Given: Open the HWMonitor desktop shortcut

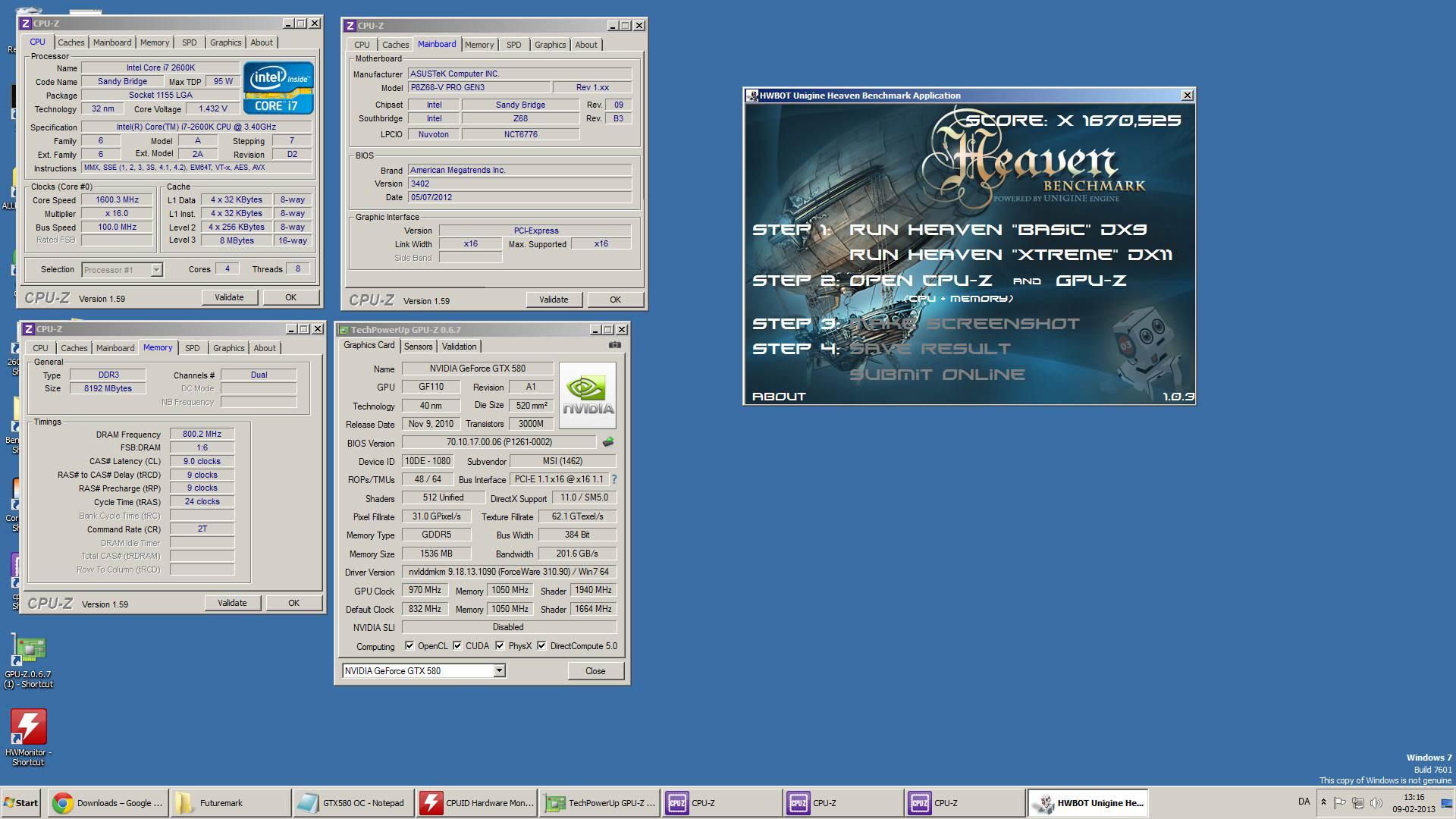Looking at the screenshot, I should click(28, 738).
